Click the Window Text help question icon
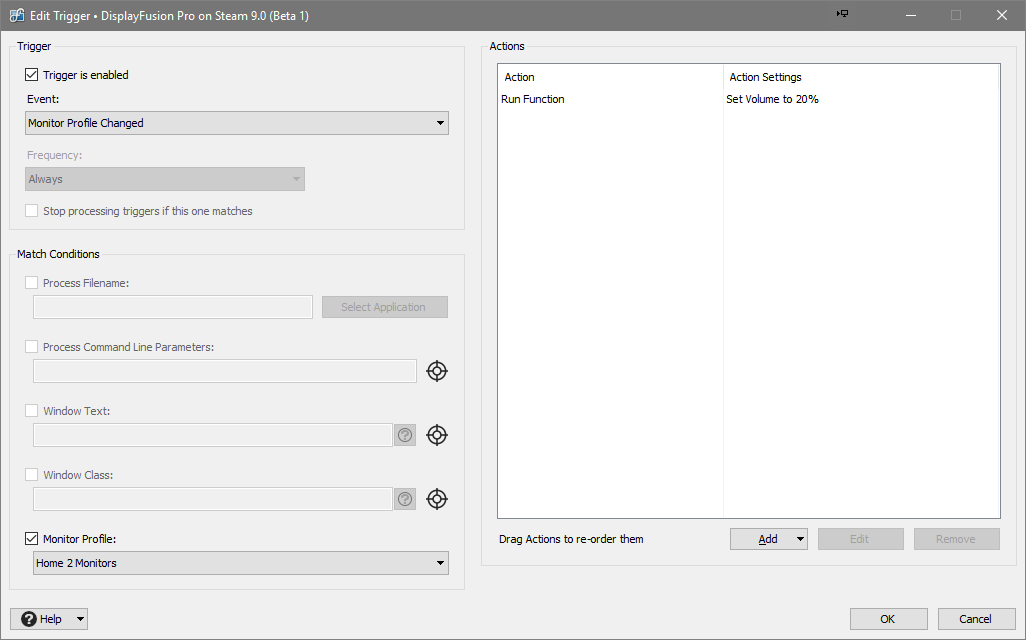This screenshot has width=1026, height=640. point(405,435)
